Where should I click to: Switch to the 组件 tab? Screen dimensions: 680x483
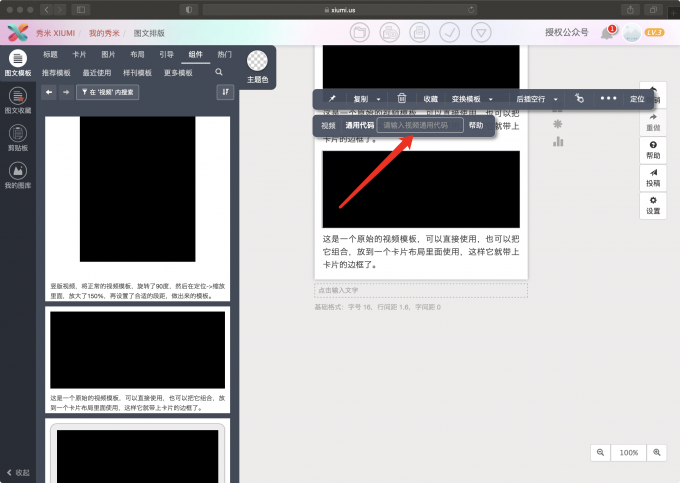[x=195, y=55]
